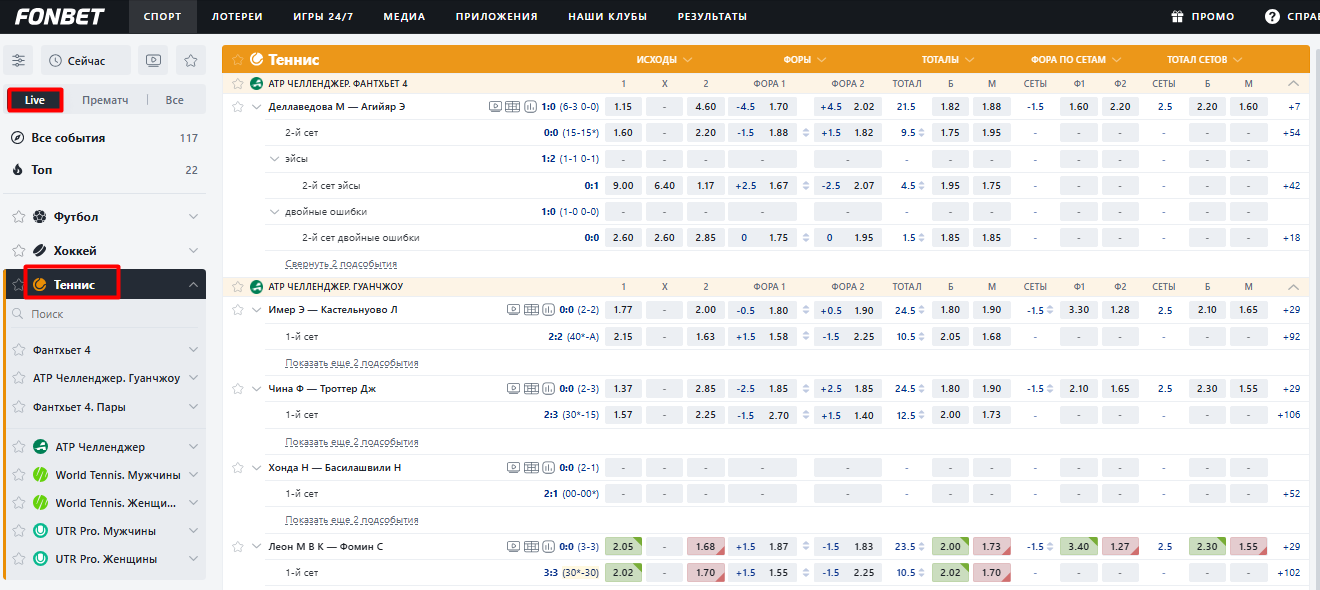Open statistics icon for Деллаведова М — Агийяр Э
The image size is (1320, 590).
click(x=529, y=106)
